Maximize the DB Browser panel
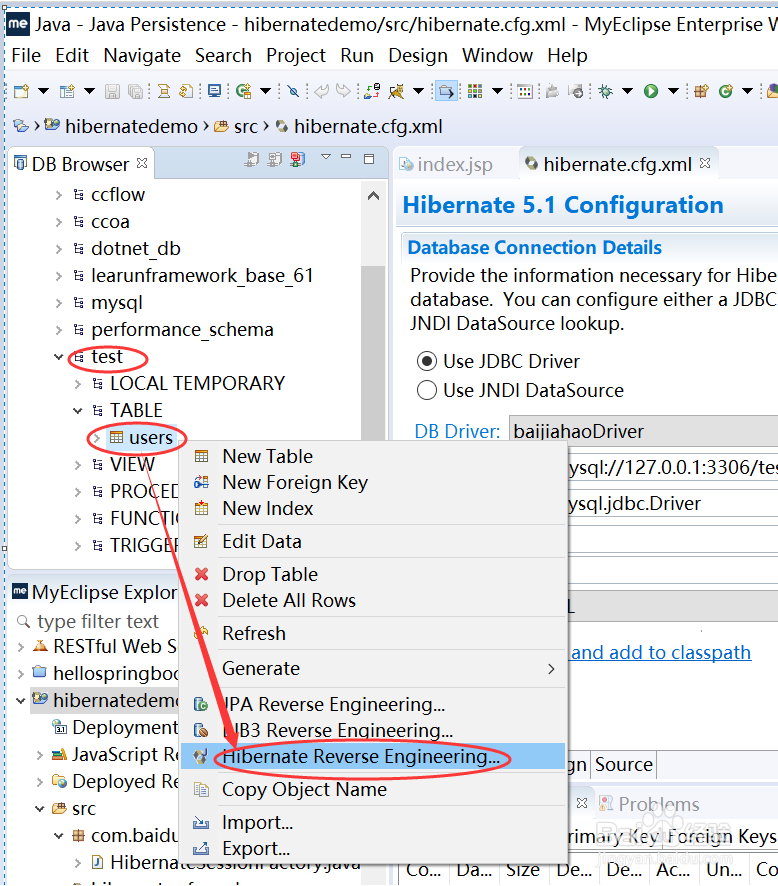Image resolution: width=778 pixels, height=886 pixels. [x=369, y=159]
